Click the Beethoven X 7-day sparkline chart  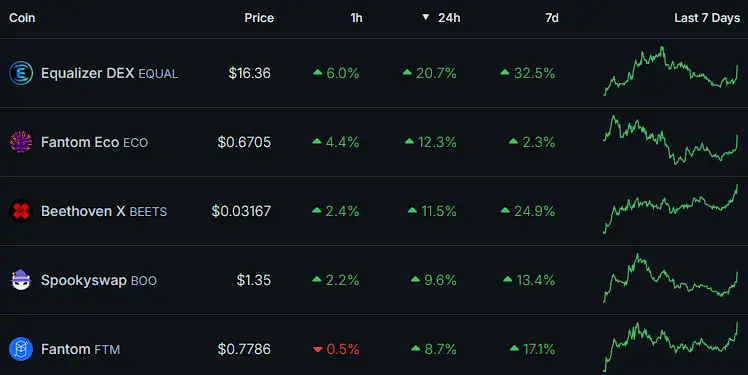pos(671,209)
